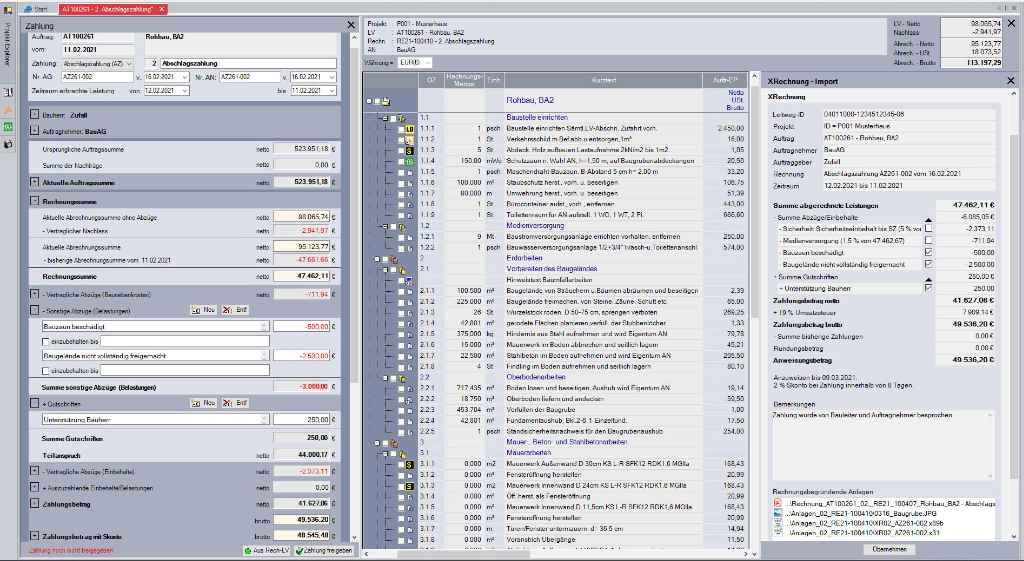
Task: Click the Zahlung freigeben button
Action: tap(324, 551)
